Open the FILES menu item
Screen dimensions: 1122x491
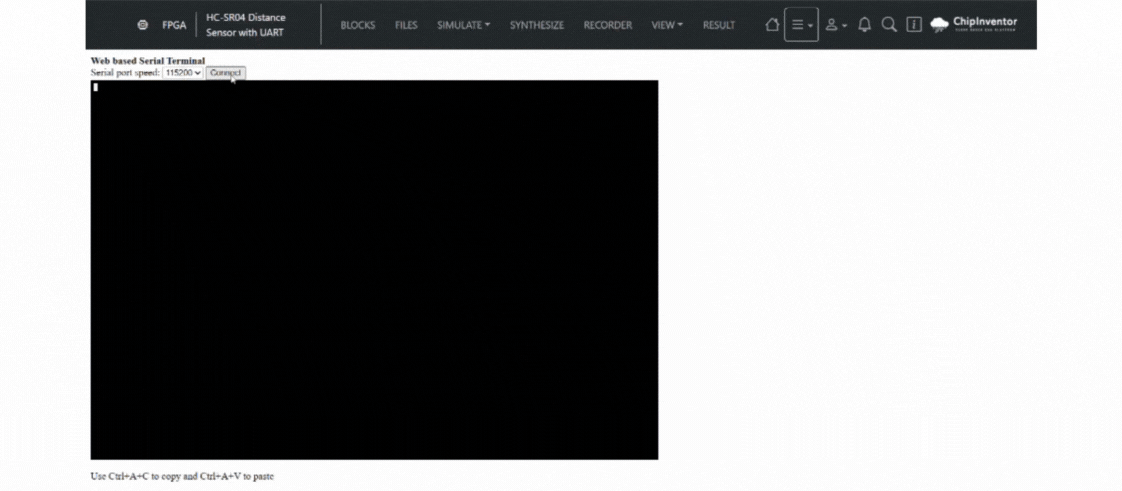pos(406,25)
